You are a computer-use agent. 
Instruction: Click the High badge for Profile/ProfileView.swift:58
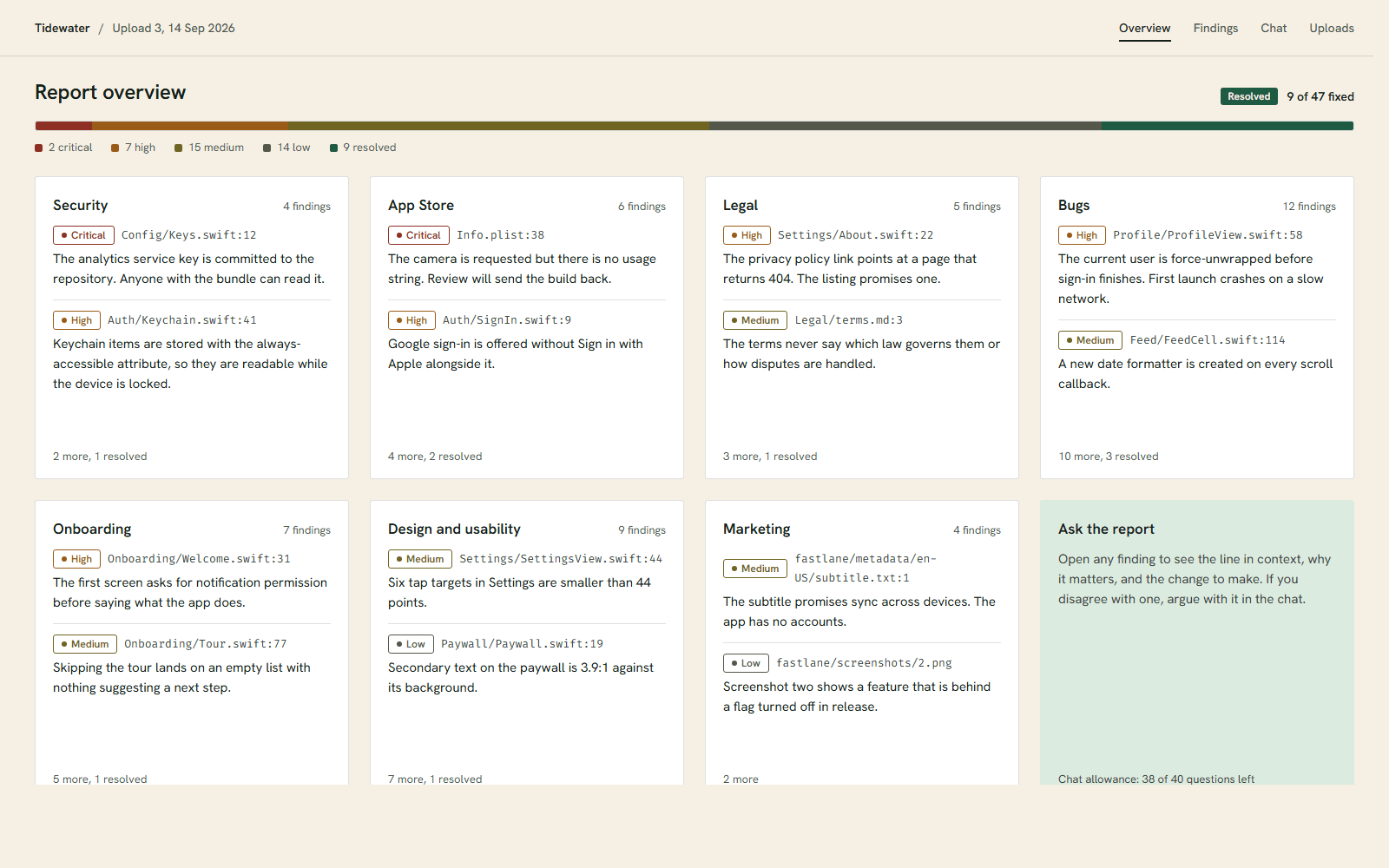coord(1082,235)
